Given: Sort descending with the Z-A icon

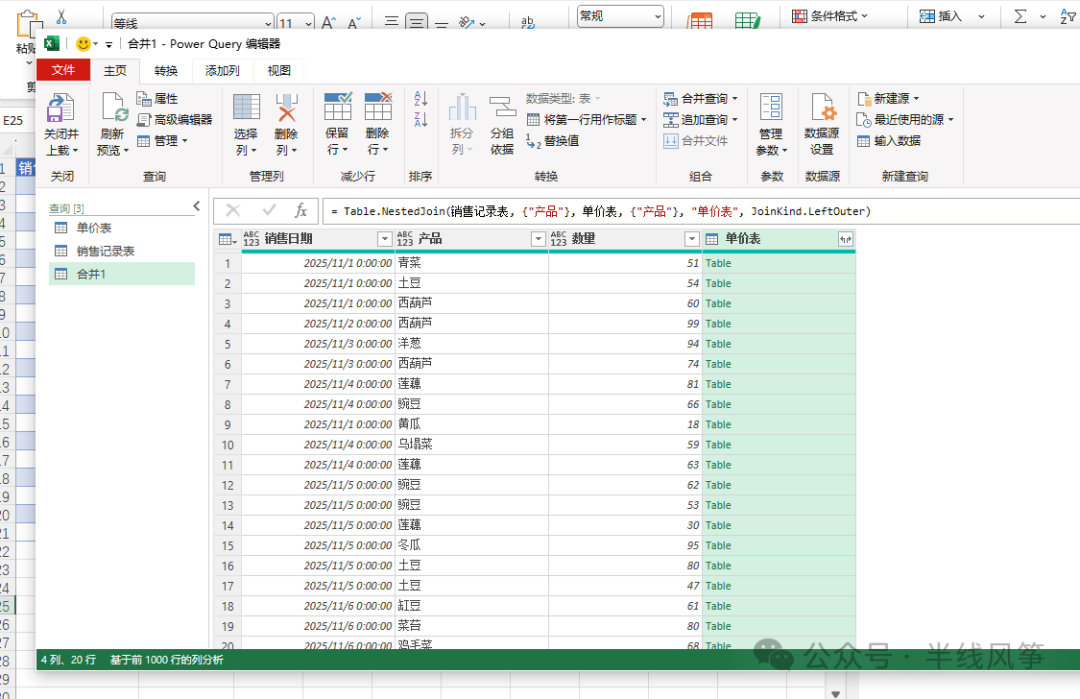Looking at the screenshot, I should coord(421,120).
